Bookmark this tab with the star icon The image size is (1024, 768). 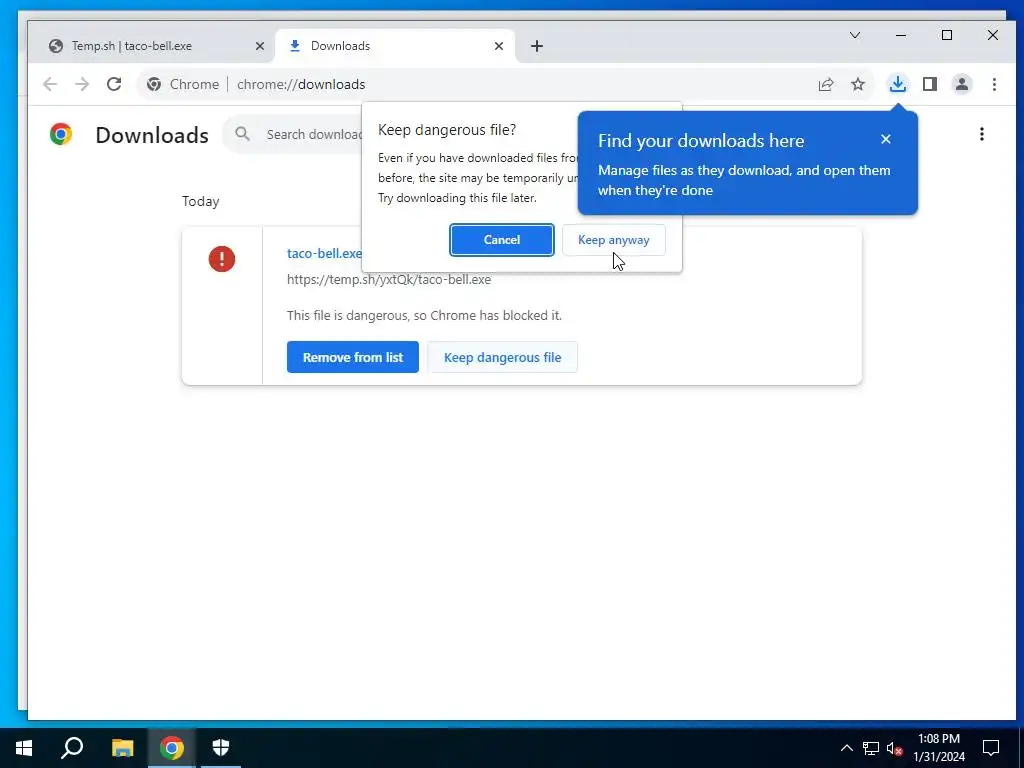pos(858,84)
